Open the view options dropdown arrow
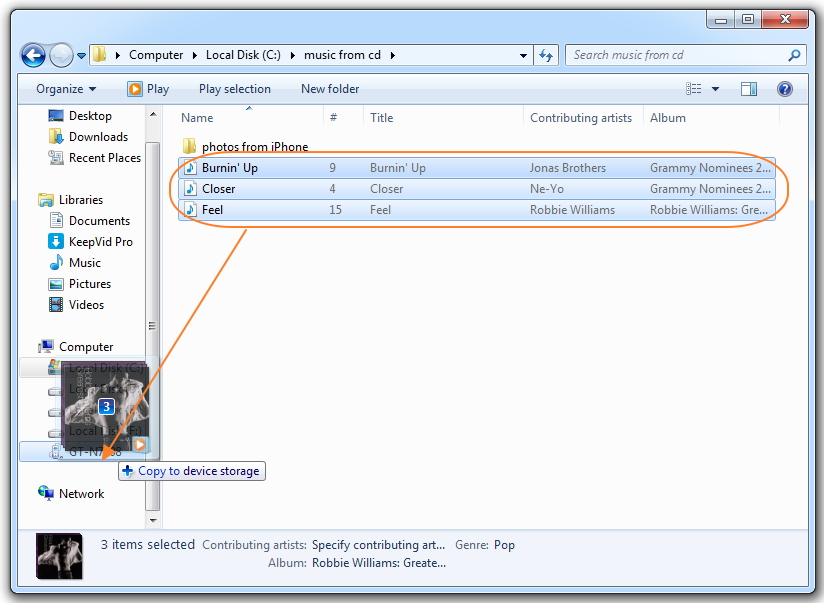Image resolution: width=824 pixels, height=603 pixels. point(715,89)
